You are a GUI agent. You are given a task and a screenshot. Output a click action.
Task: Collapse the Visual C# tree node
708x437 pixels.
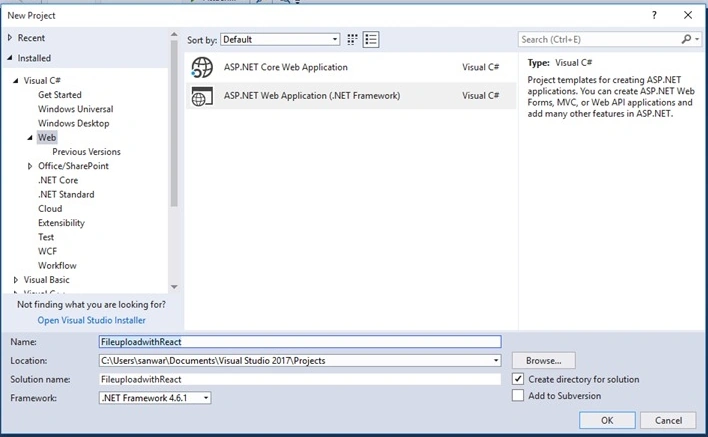16,80
